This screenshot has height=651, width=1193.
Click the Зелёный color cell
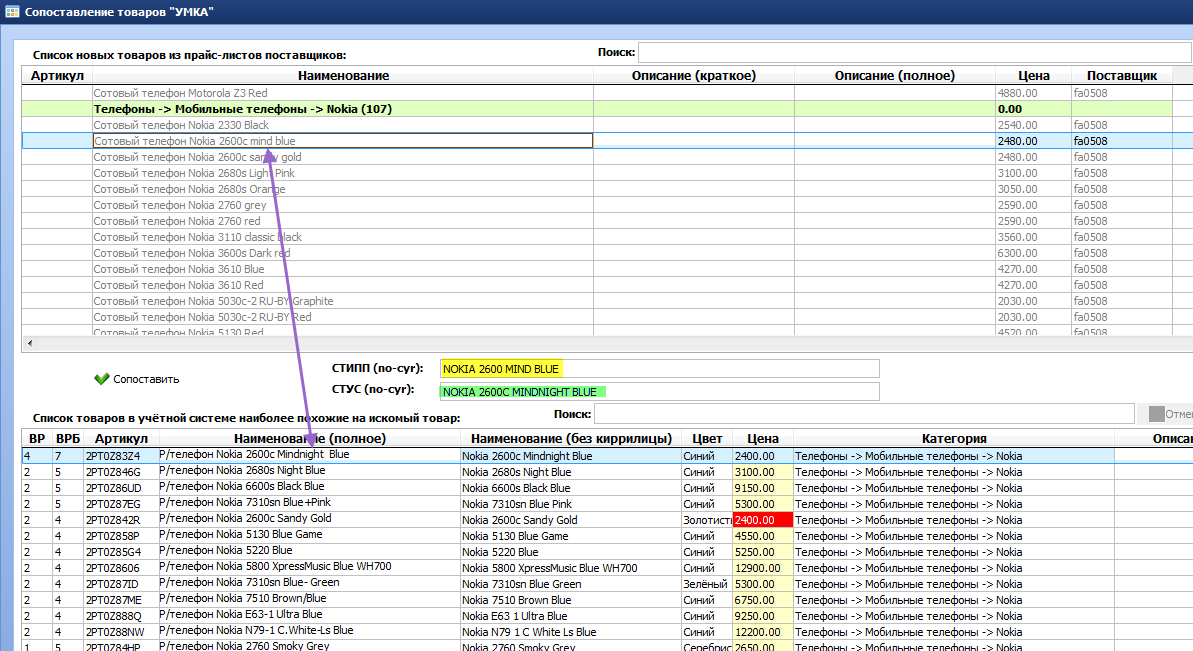[707, 583]
